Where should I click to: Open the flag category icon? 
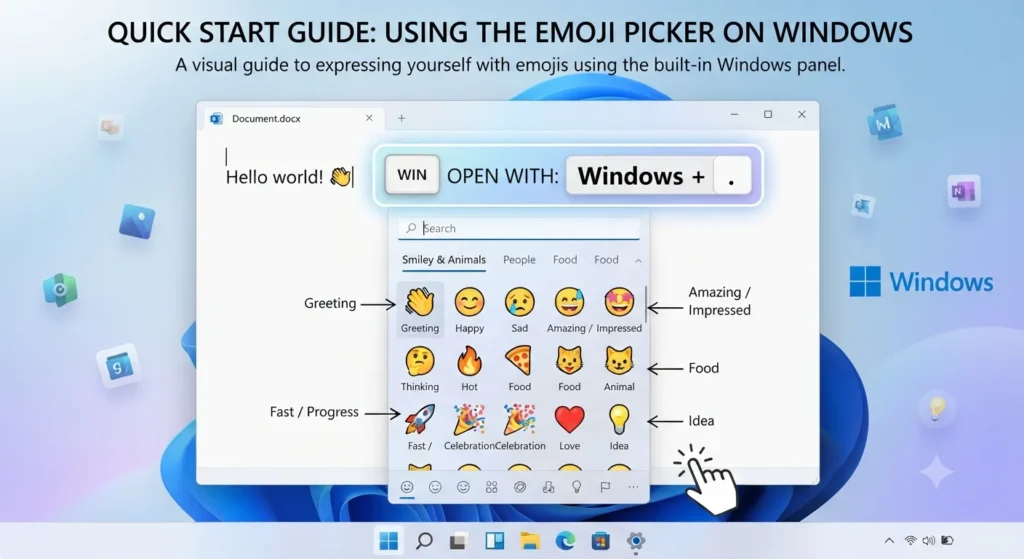pyautogui.click(x=605, y=487)
